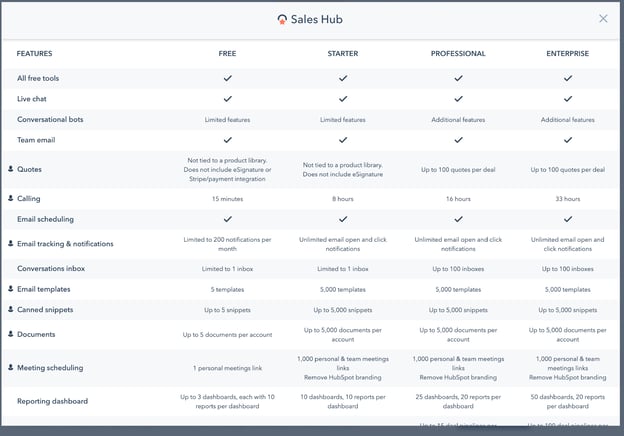The image size is (624, 436).
Task: Click the person icon next to Meeting scheduling
Action: coord(11,367)
